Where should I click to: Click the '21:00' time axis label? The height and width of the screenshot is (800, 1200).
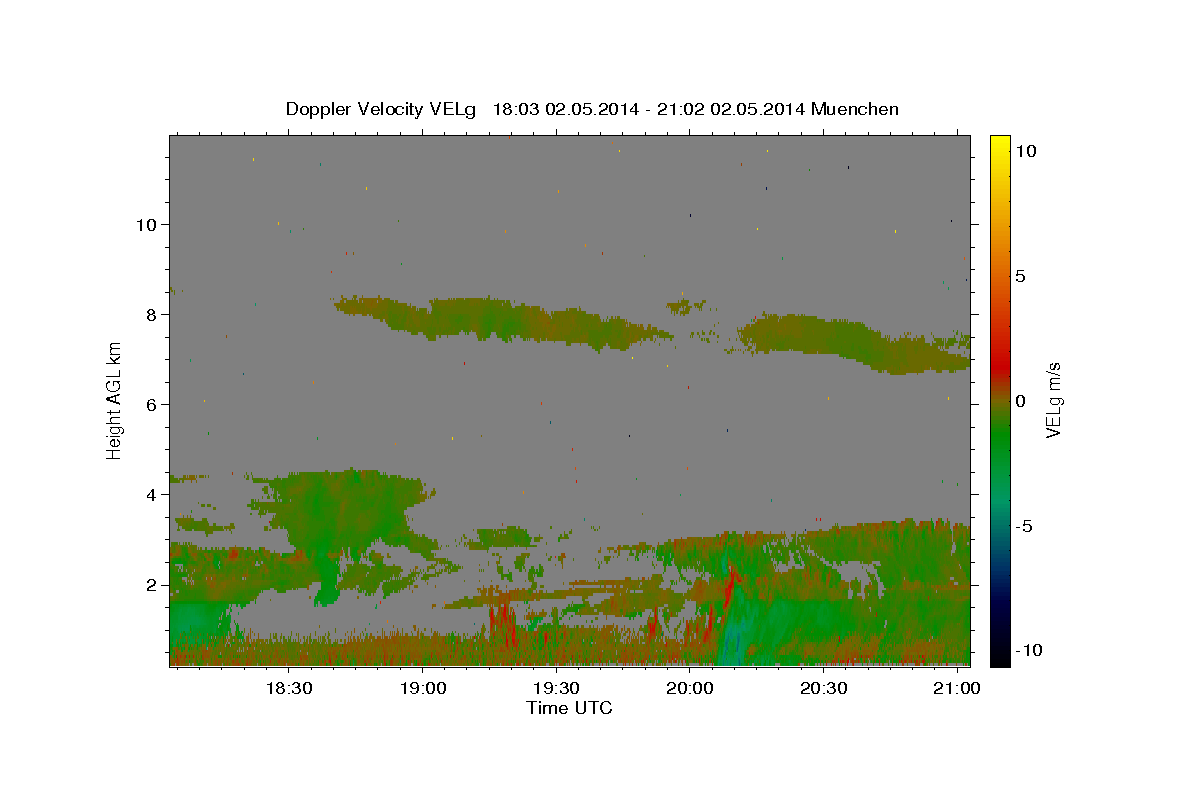tap(957, 689)
